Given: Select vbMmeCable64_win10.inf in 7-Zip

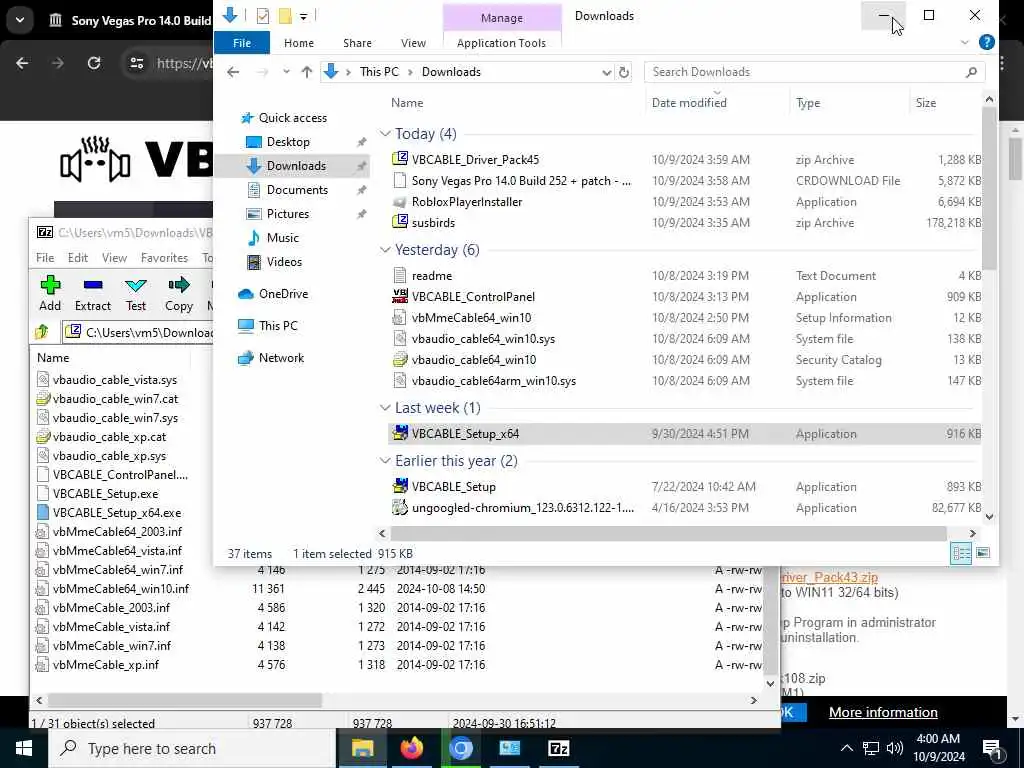Looking at the screenshot, I should click(x=121, y=588).
